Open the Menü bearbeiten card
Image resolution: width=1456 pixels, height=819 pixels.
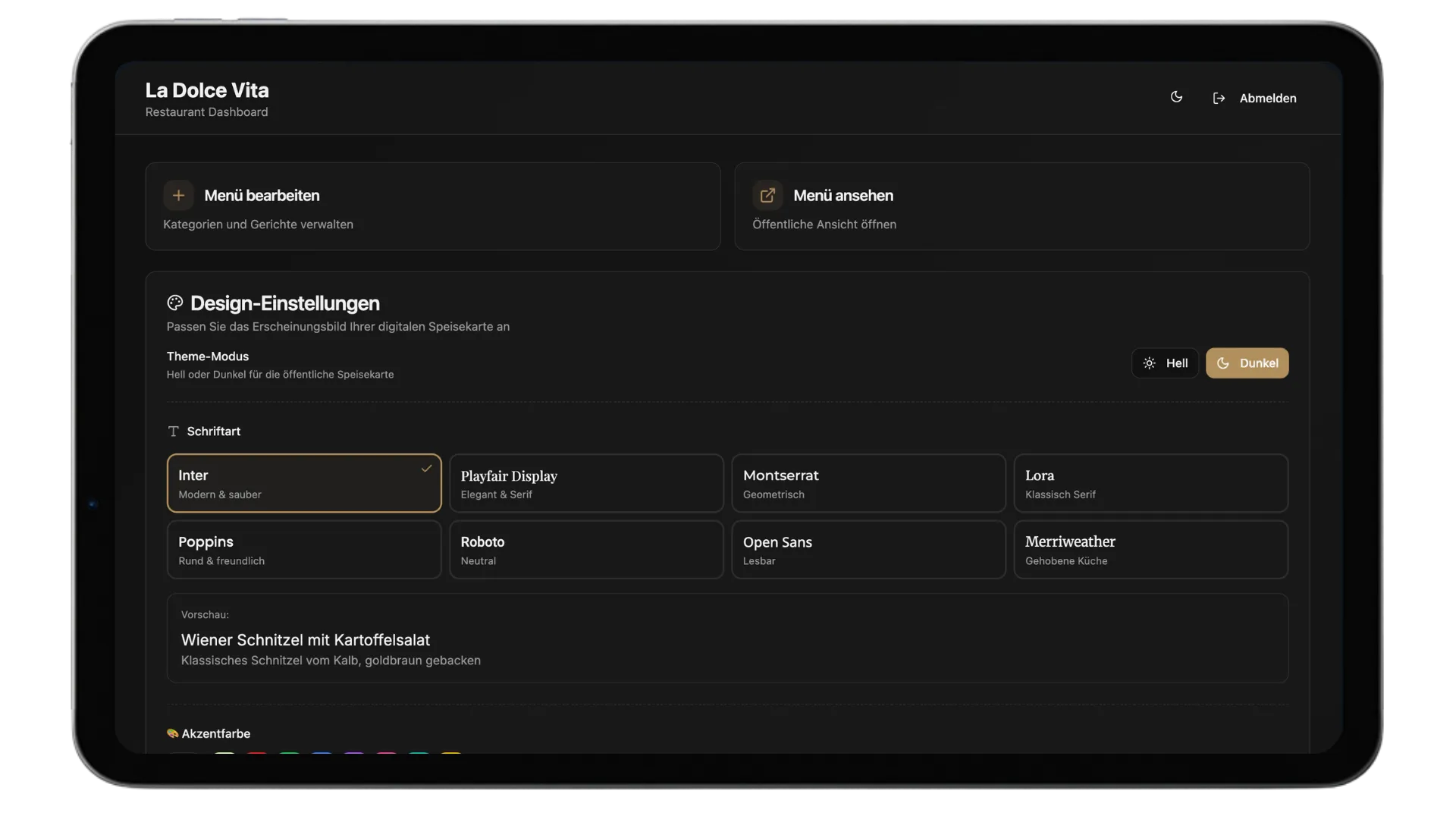pyautogui.click(x=433, y=207)
